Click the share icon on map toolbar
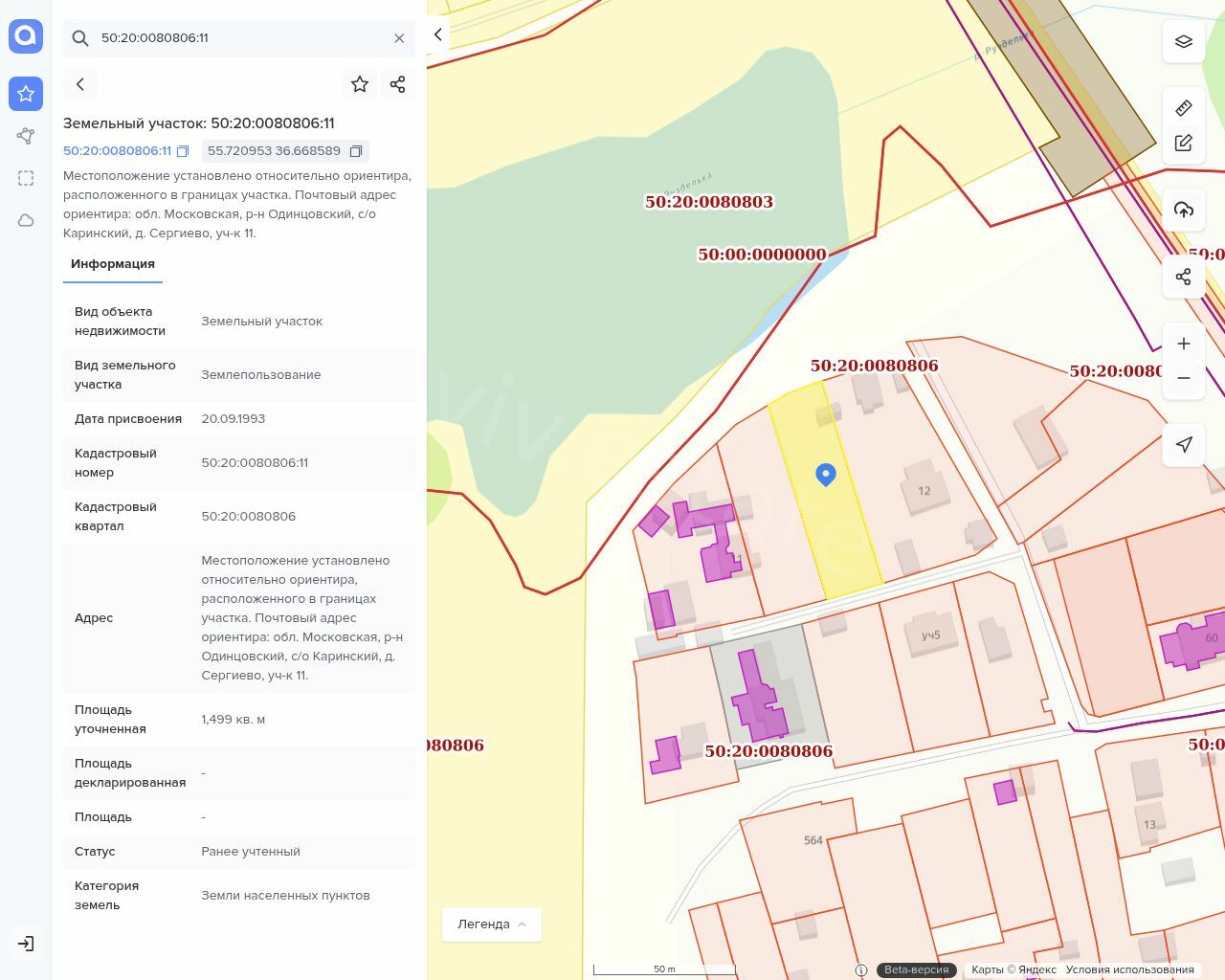Image resolution: width=1225 pixels, height=980 pixels. (1184, 277)
